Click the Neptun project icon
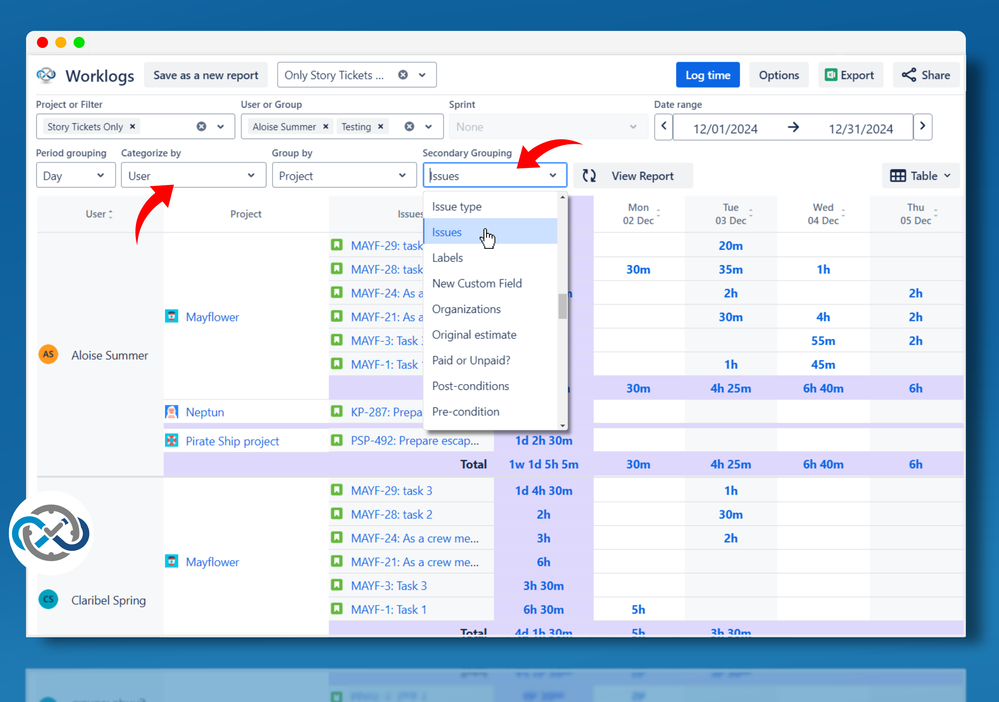 [171, 412]
